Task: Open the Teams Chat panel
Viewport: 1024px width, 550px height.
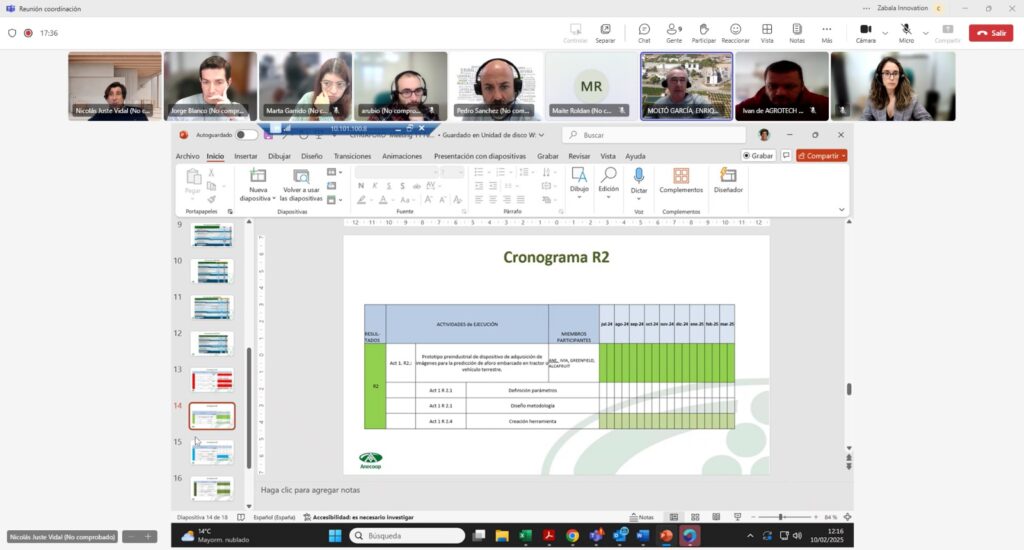Action: pyautogui.click(x=644, y=33)
